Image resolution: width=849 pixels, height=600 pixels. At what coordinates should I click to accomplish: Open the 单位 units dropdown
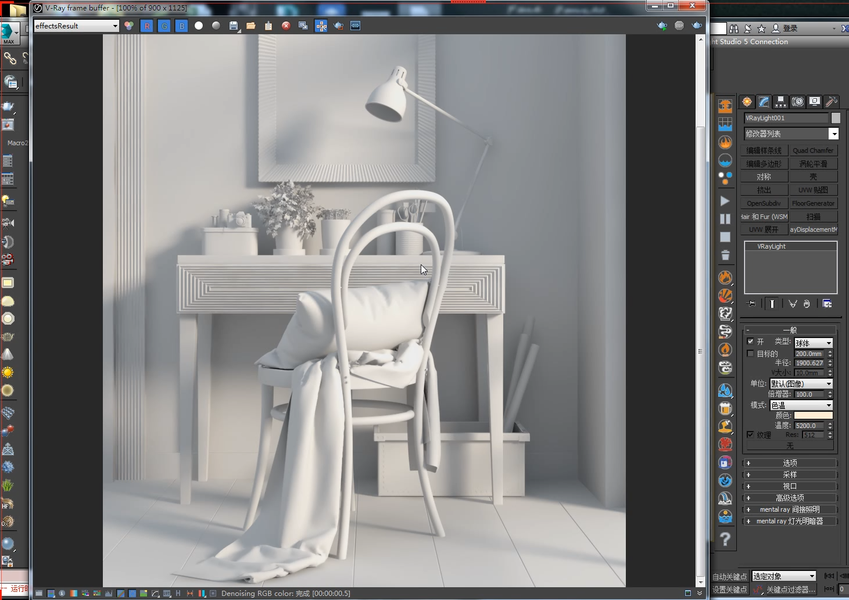[801, 383]
